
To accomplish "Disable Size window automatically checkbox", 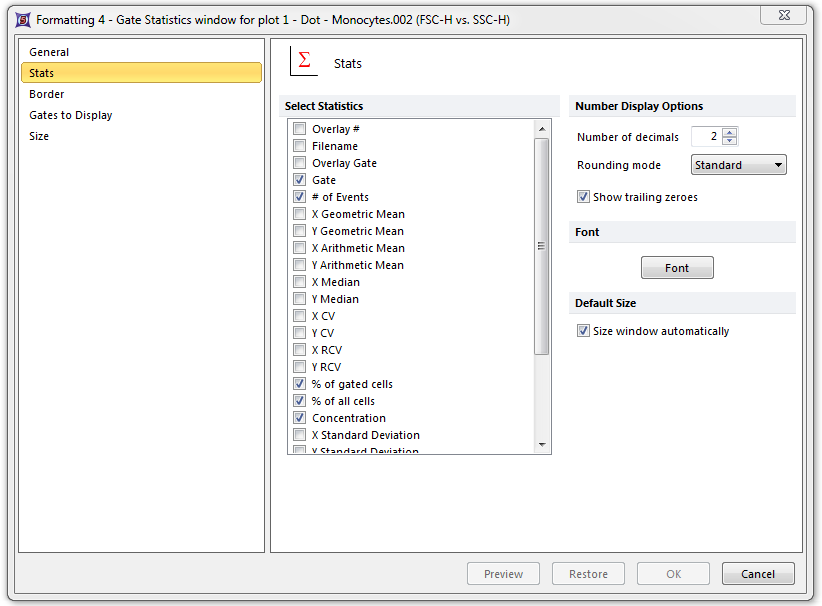I will tap(584, 331).
